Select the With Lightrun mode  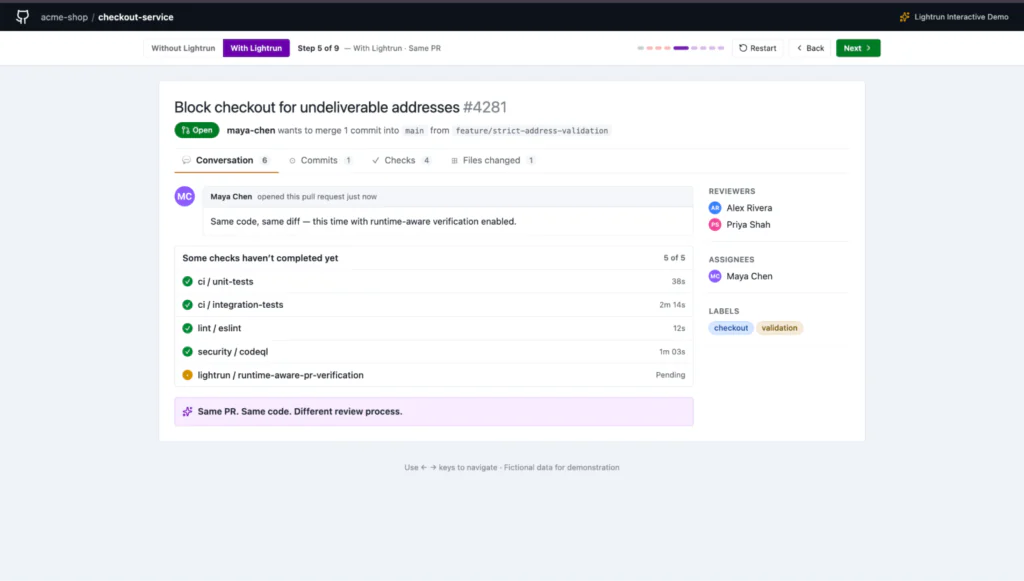coord(256,48)
